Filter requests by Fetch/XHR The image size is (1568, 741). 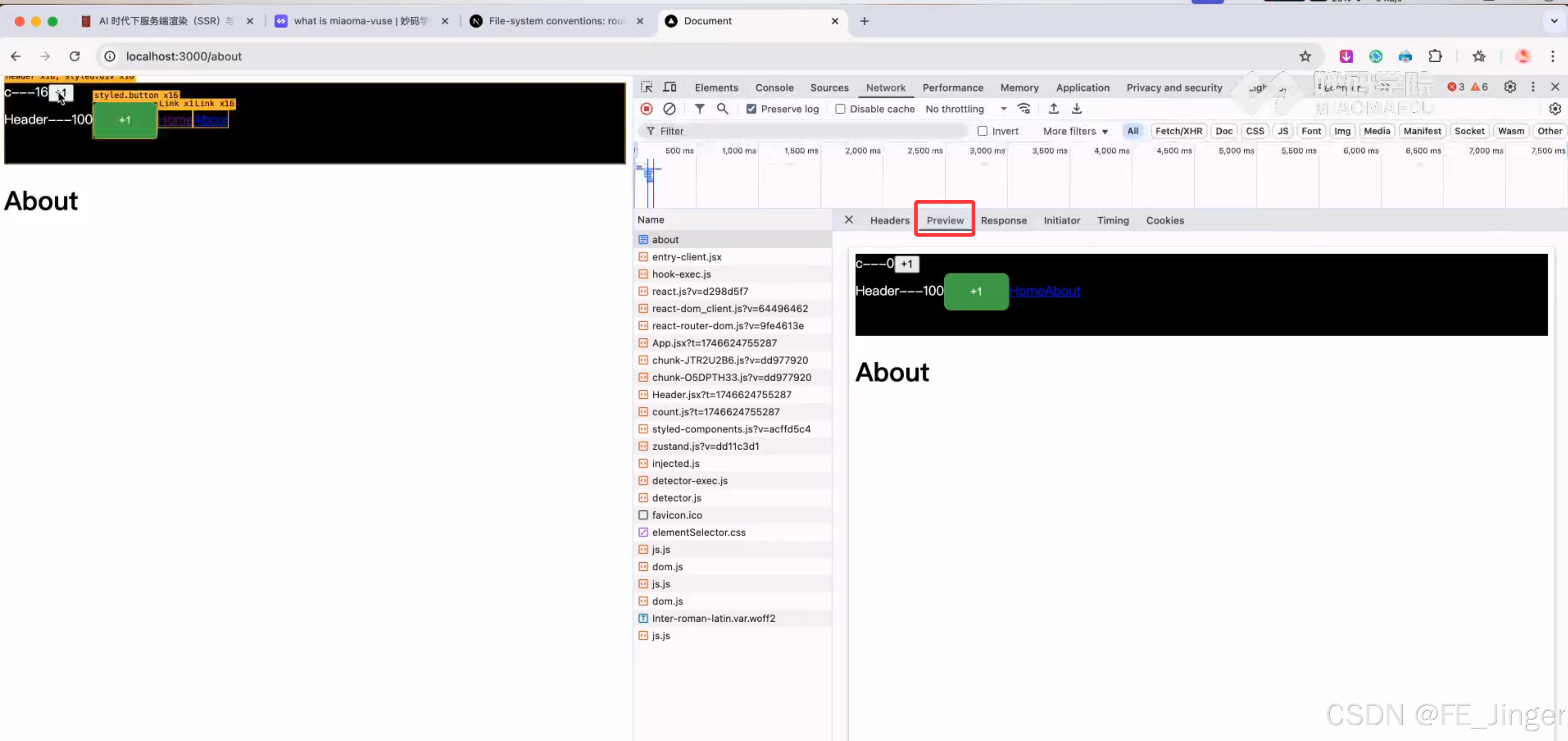1178,131
